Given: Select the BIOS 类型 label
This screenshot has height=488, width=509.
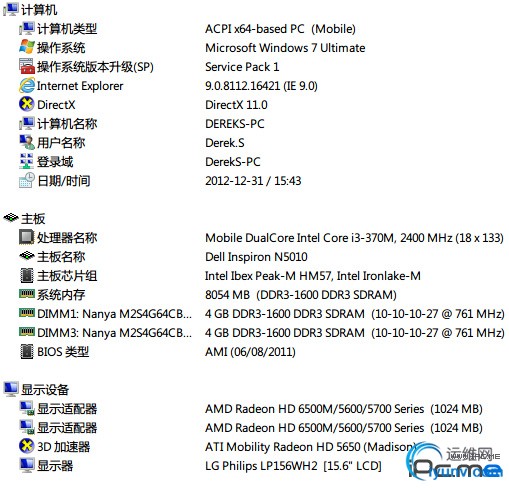Looking at the screenshot, I should 63,352.
